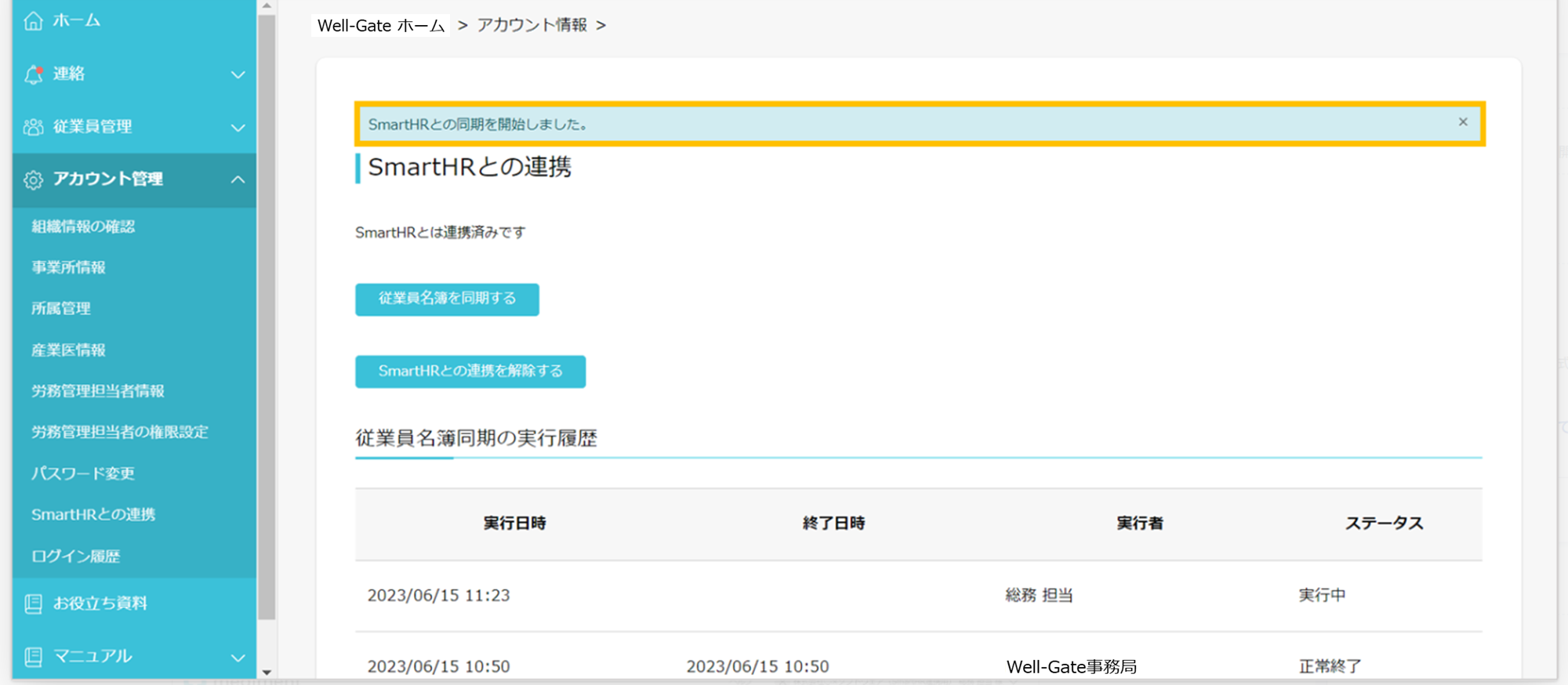
Task: Follow the Well-Gate ホーム breadcrumb link
Action: click(381, 25)
